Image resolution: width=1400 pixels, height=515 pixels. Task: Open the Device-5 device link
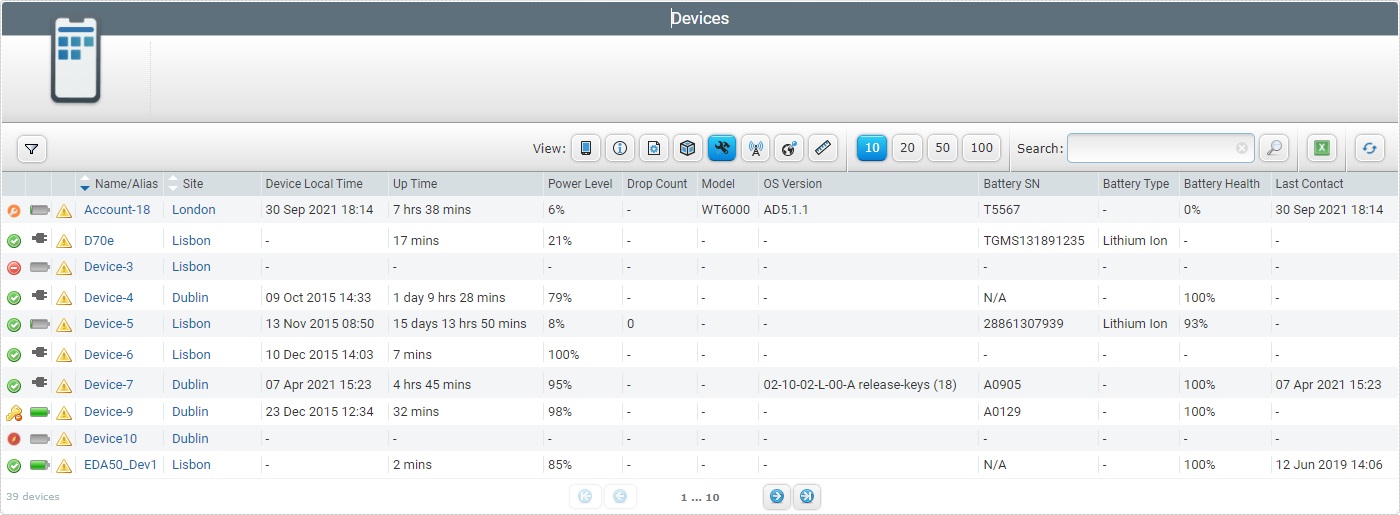108,324
